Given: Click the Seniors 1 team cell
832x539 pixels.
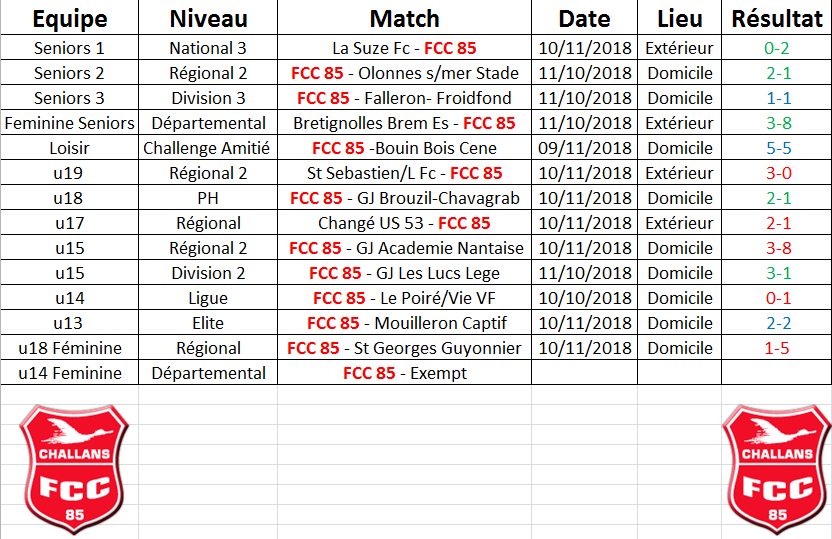Looking at the screenshot, I should coord(70,48).
